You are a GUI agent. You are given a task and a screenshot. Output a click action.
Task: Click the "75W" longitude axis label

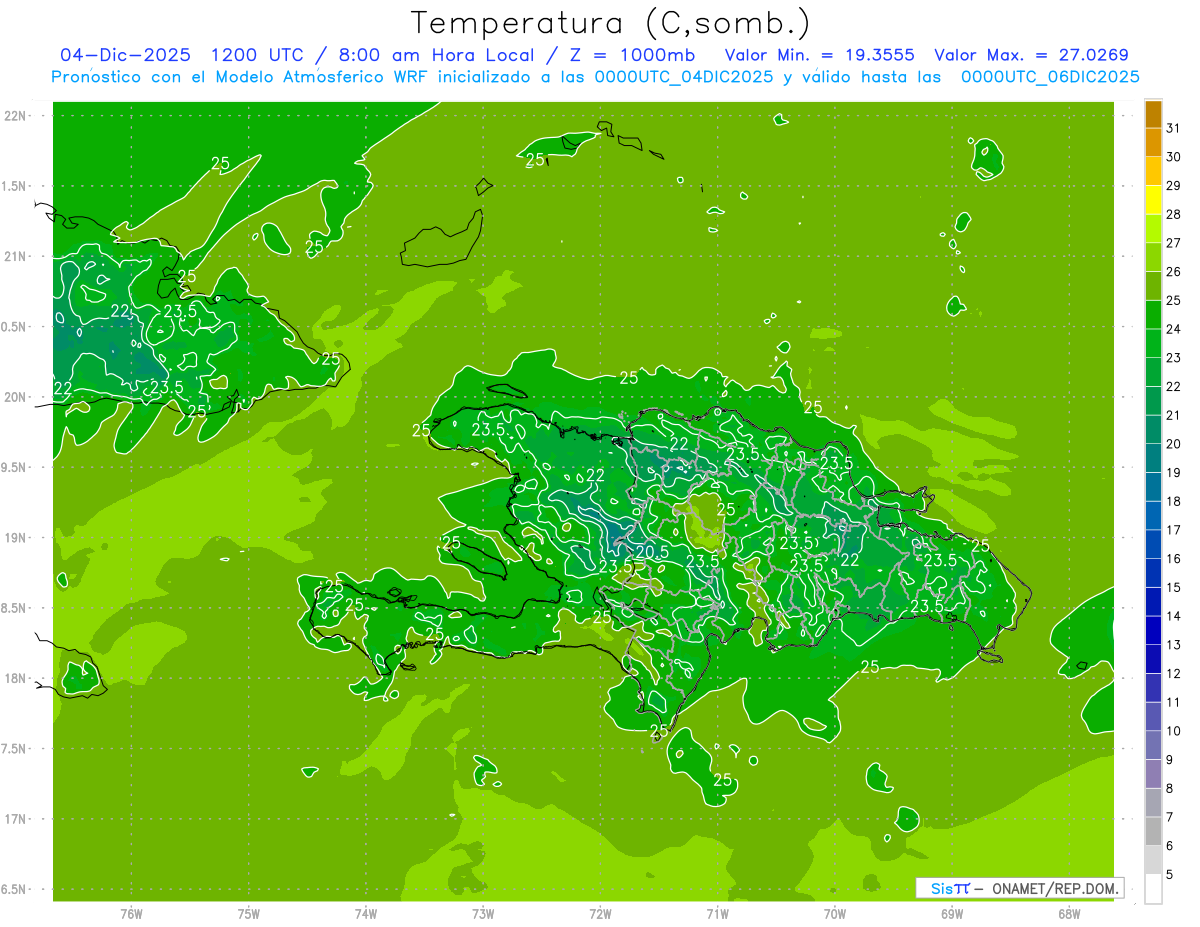pyautogui.click(x=248, y=913)
